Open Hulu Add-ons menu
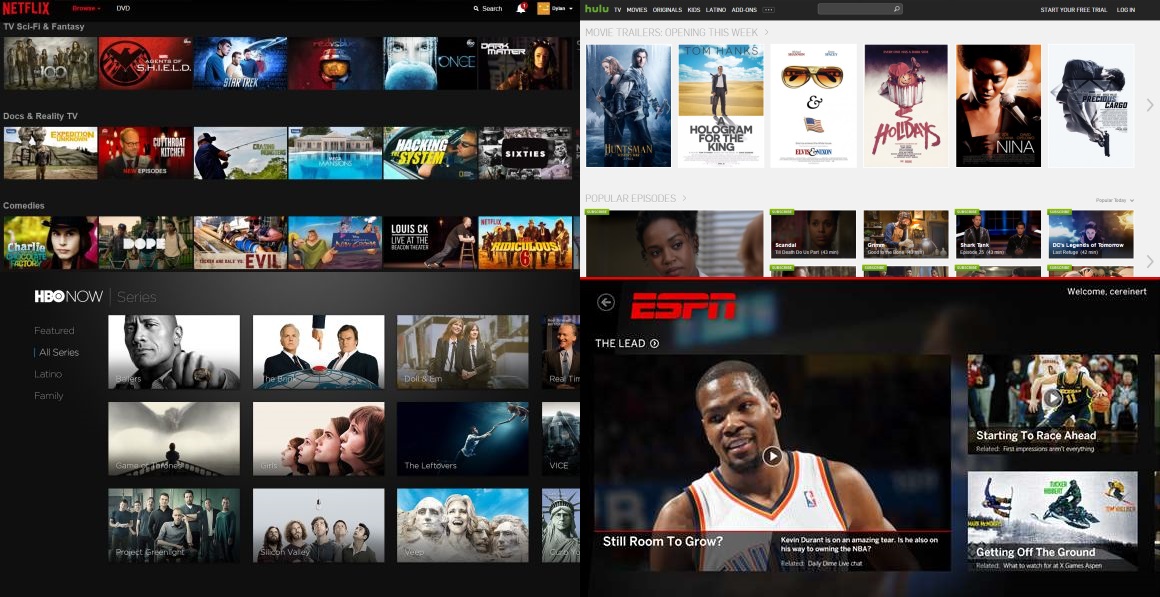The image size is (1160, 597). (x=744, y=10)
